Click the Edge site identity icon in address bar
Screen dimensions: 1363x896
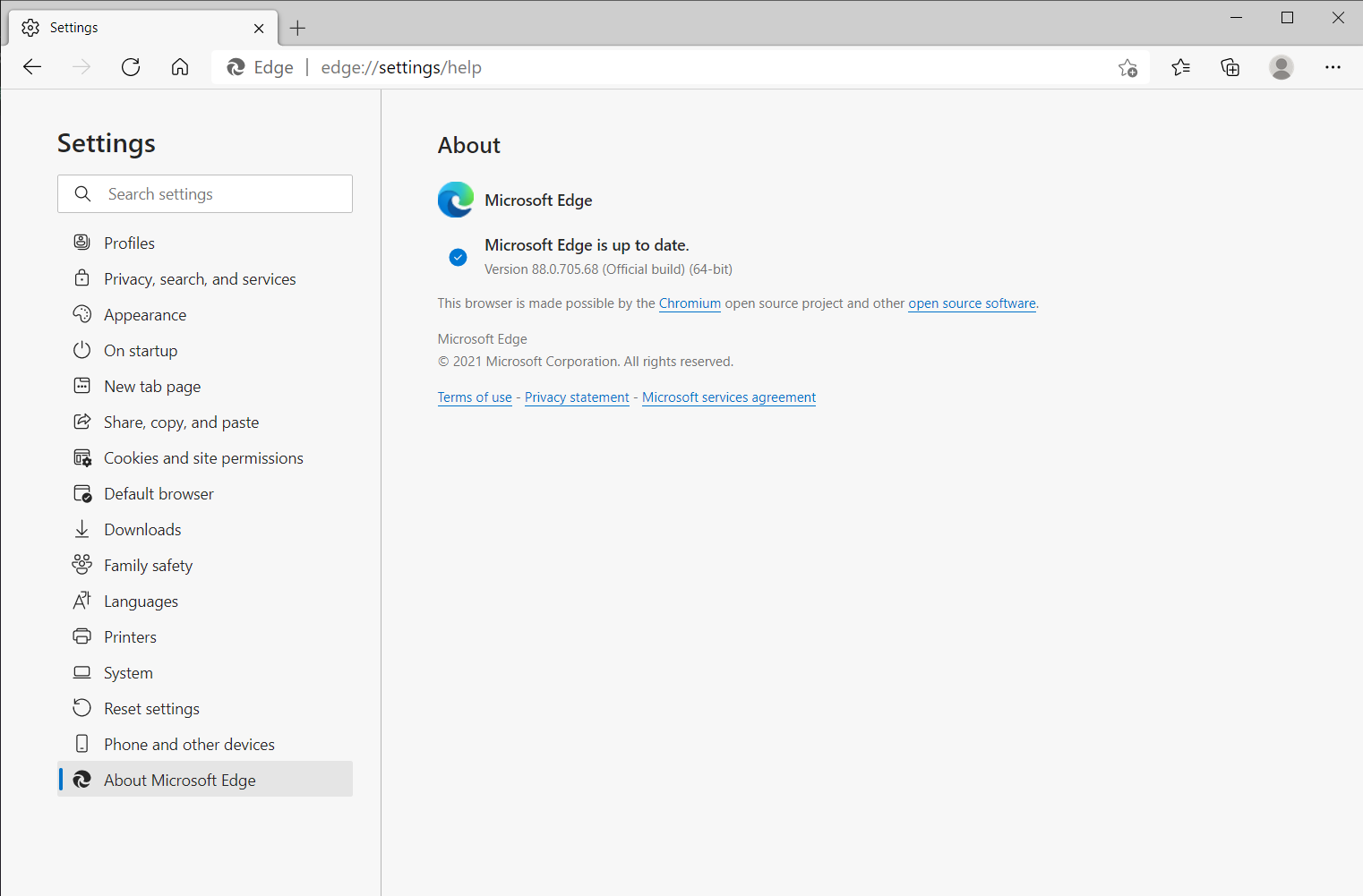[x=236, y=67]
